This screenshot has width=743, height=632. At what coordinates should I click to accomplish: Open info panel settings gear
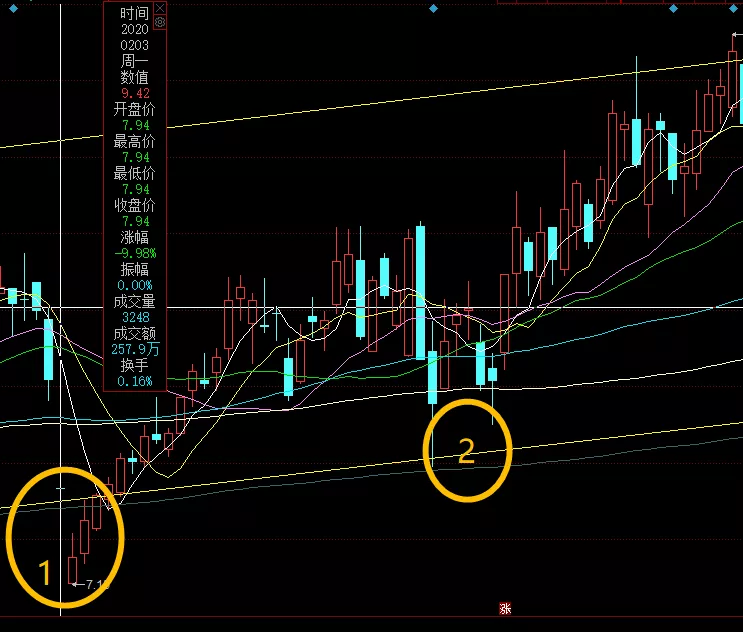(x=160, y=21)
